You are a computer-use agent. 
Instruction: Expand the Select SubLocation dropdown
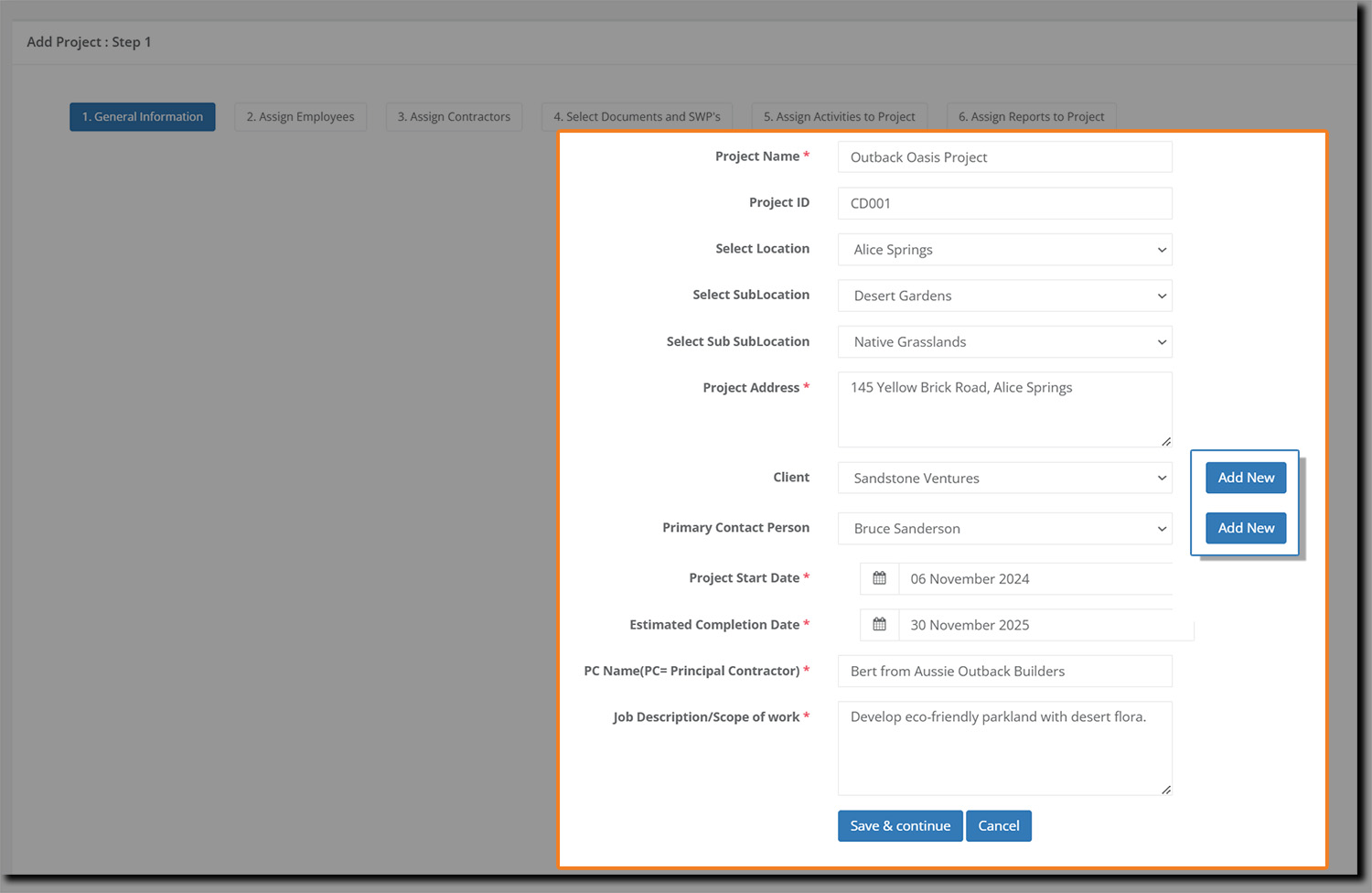coord(1004,296)
